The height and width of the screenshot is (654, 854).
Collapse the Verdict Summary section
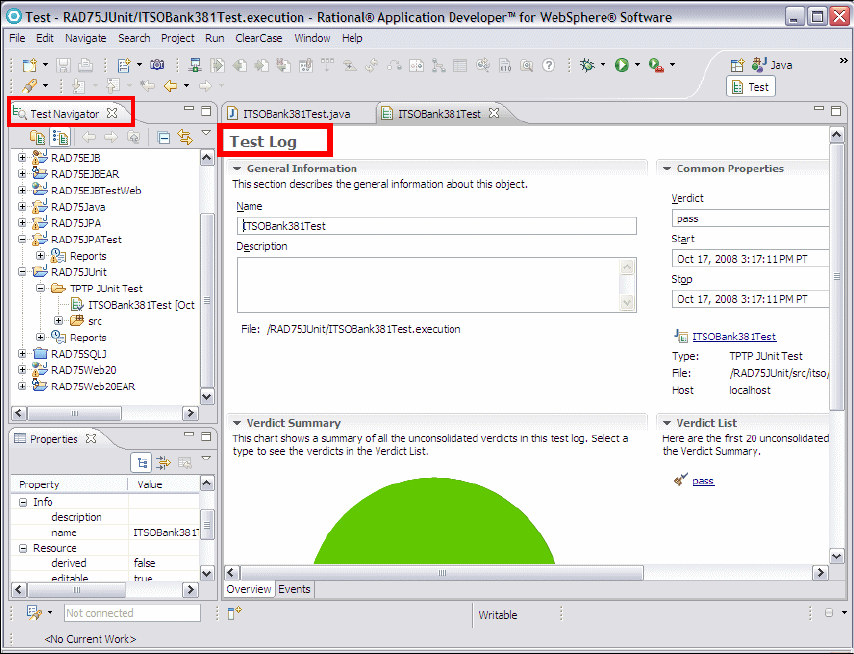coord(237,423)
